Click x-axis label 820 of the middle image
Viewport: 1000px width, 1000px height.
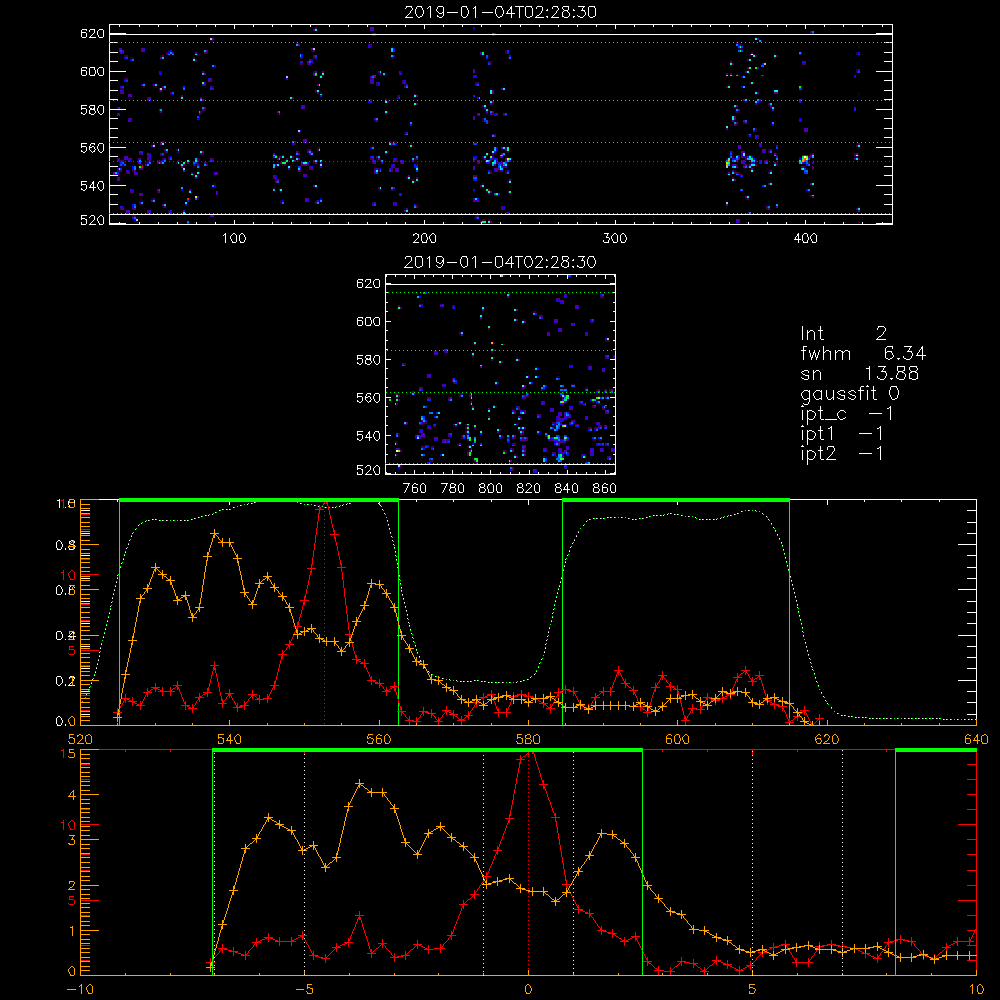point(529,489)
